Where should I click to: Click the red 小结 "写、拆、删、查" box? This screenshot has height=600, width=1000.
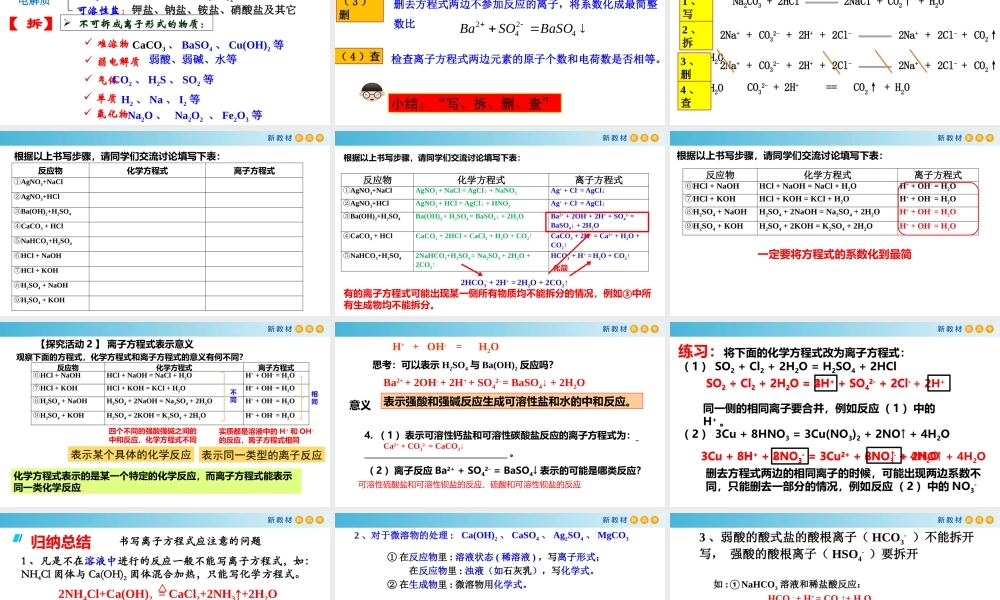tap(474, 103)
